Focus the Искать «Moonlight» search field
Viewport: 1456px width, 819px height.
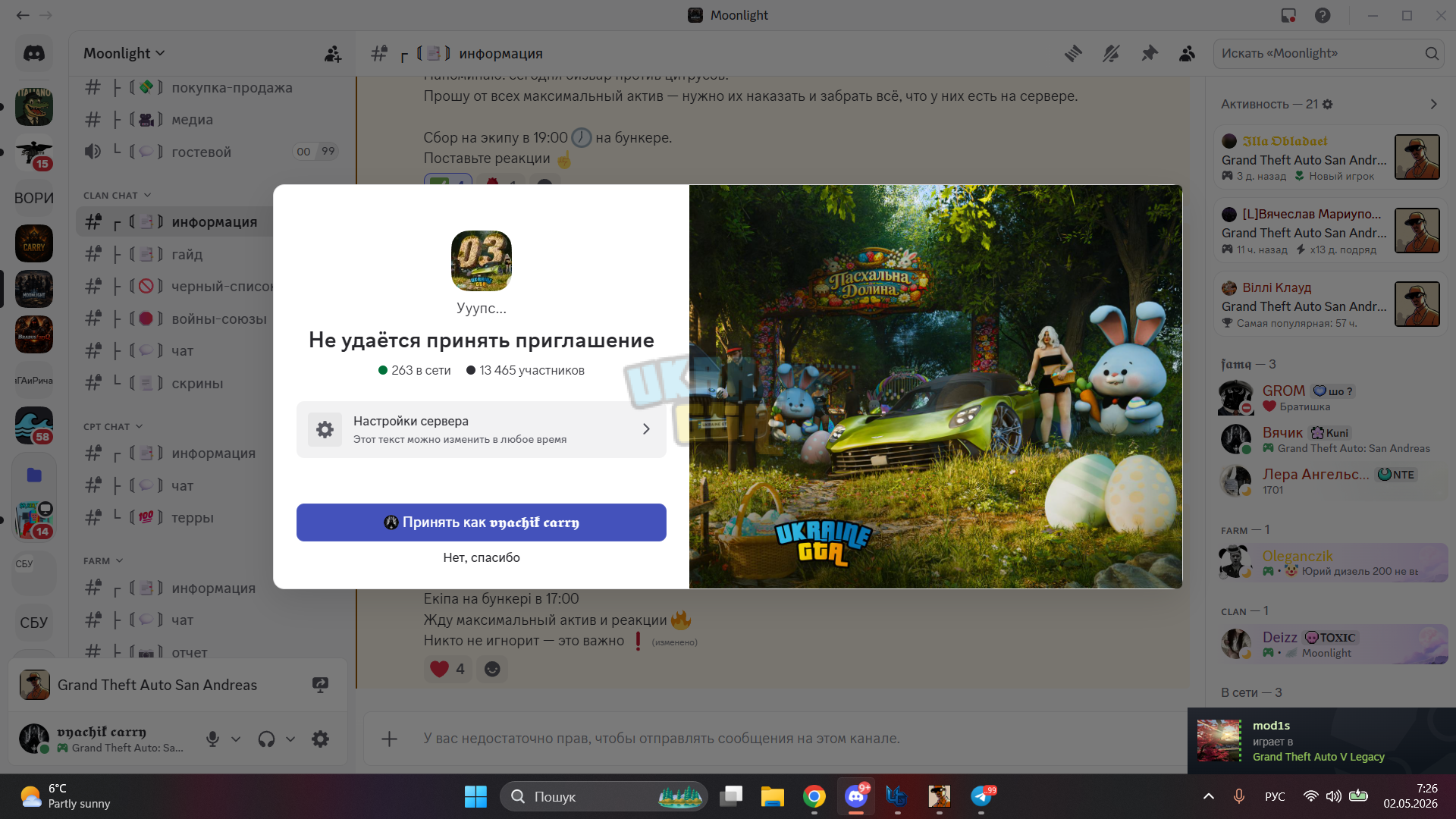tap(1329, 54)
